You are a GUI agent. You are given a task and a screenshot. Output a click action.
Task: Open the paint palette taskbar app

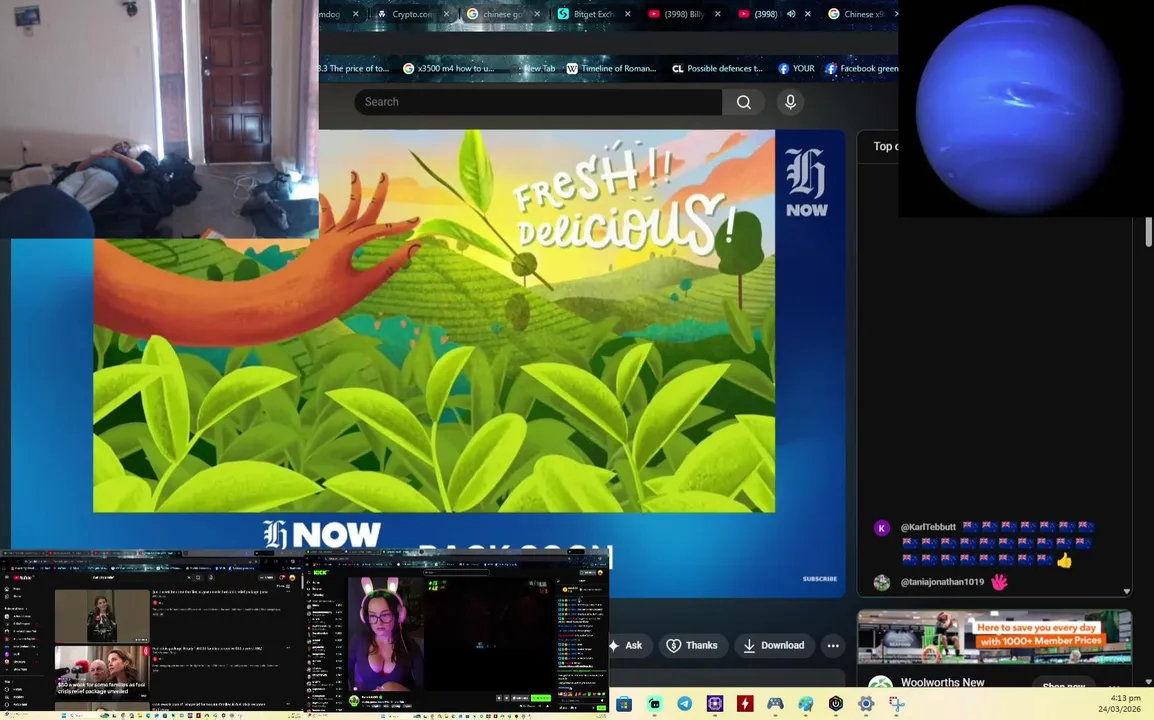click(x=805, y=704)
